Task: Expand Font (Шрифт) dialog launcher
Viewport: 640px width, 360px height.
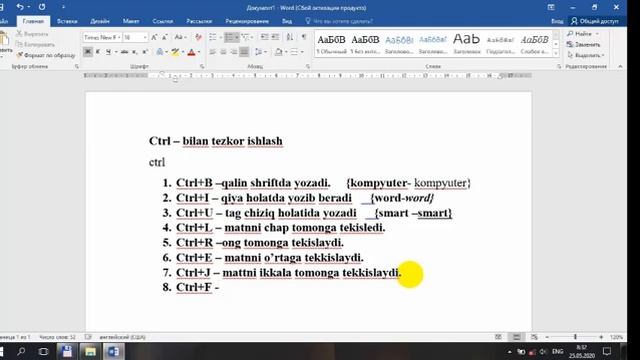Action: tap(202, 66)
